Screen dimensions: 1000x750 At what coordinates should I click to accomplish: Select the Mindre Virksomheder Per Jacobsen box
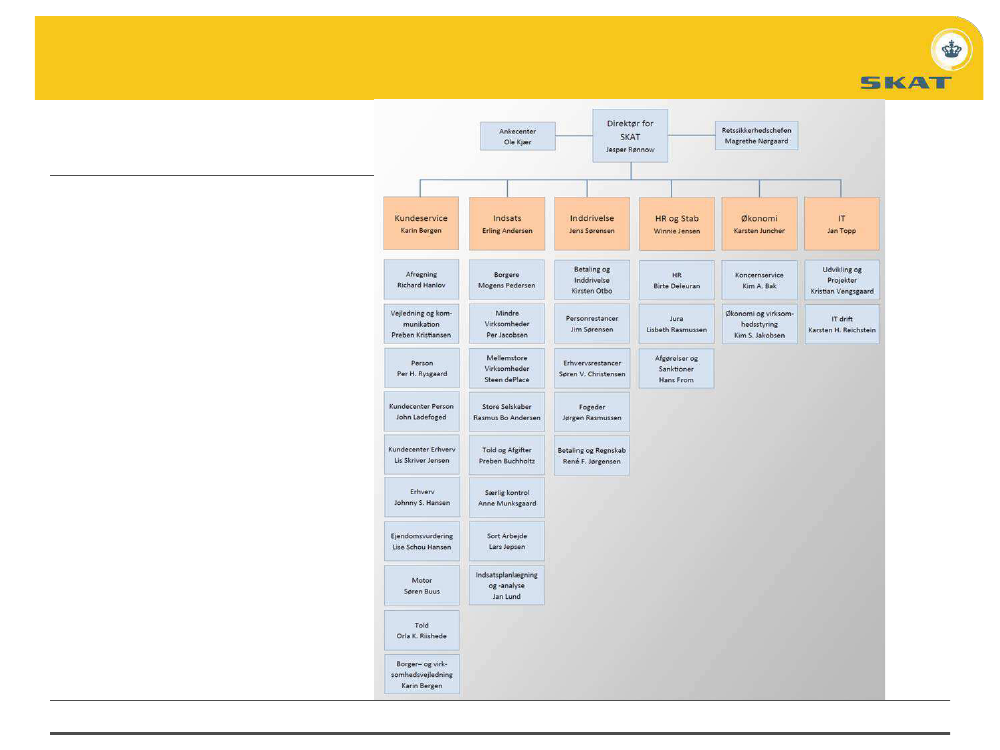507,324
